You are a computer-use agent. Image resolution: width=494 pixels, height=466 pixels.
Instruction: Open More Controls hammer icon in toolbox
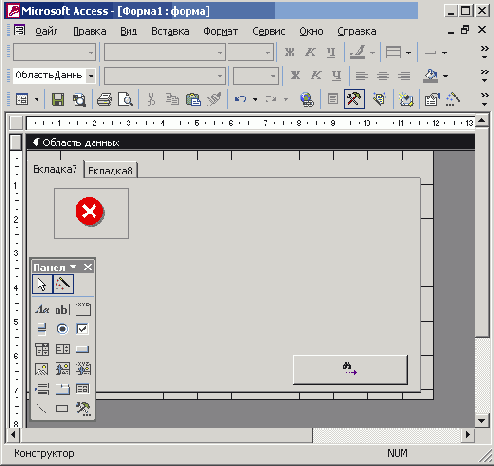coord(83,408)
